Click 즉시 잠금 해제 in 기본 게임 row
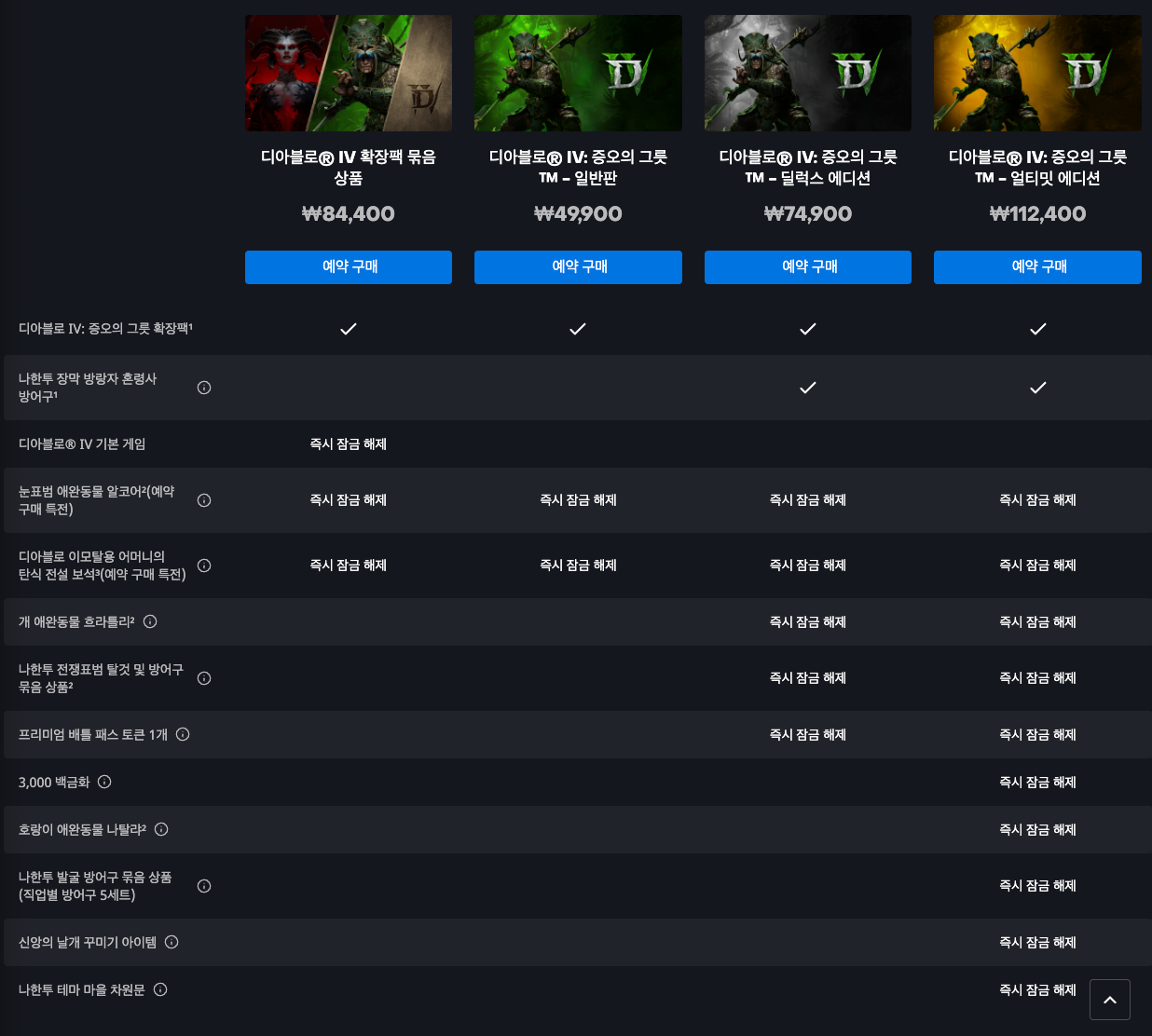This screenshot has height=1036, width=1152. 349,444
